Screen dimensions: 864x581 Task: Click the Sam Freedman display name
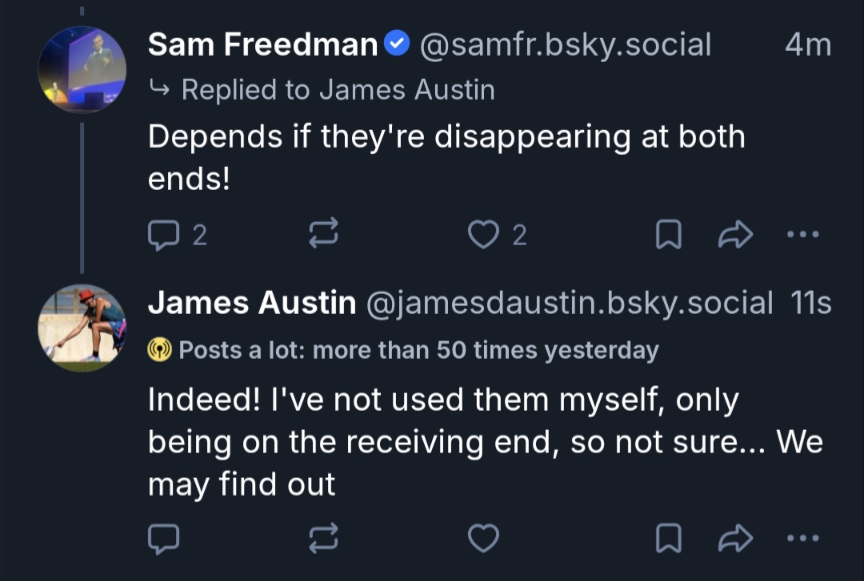tap(263, 45)
